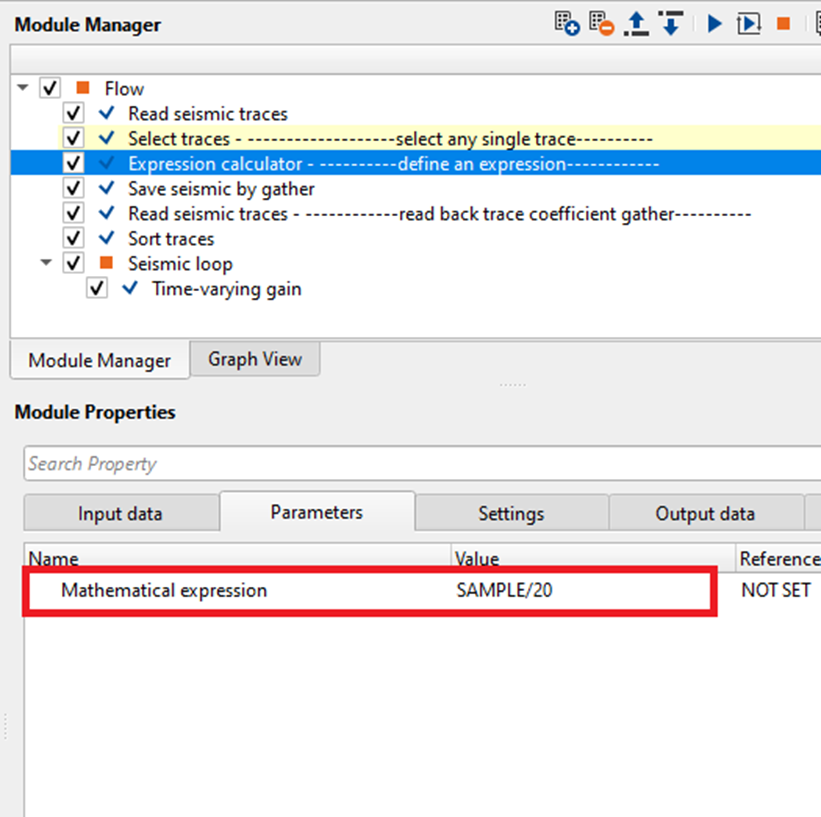Click the run-in-loop play icon
This screenshot has height=817, width=821.
[x=749, y=24]
